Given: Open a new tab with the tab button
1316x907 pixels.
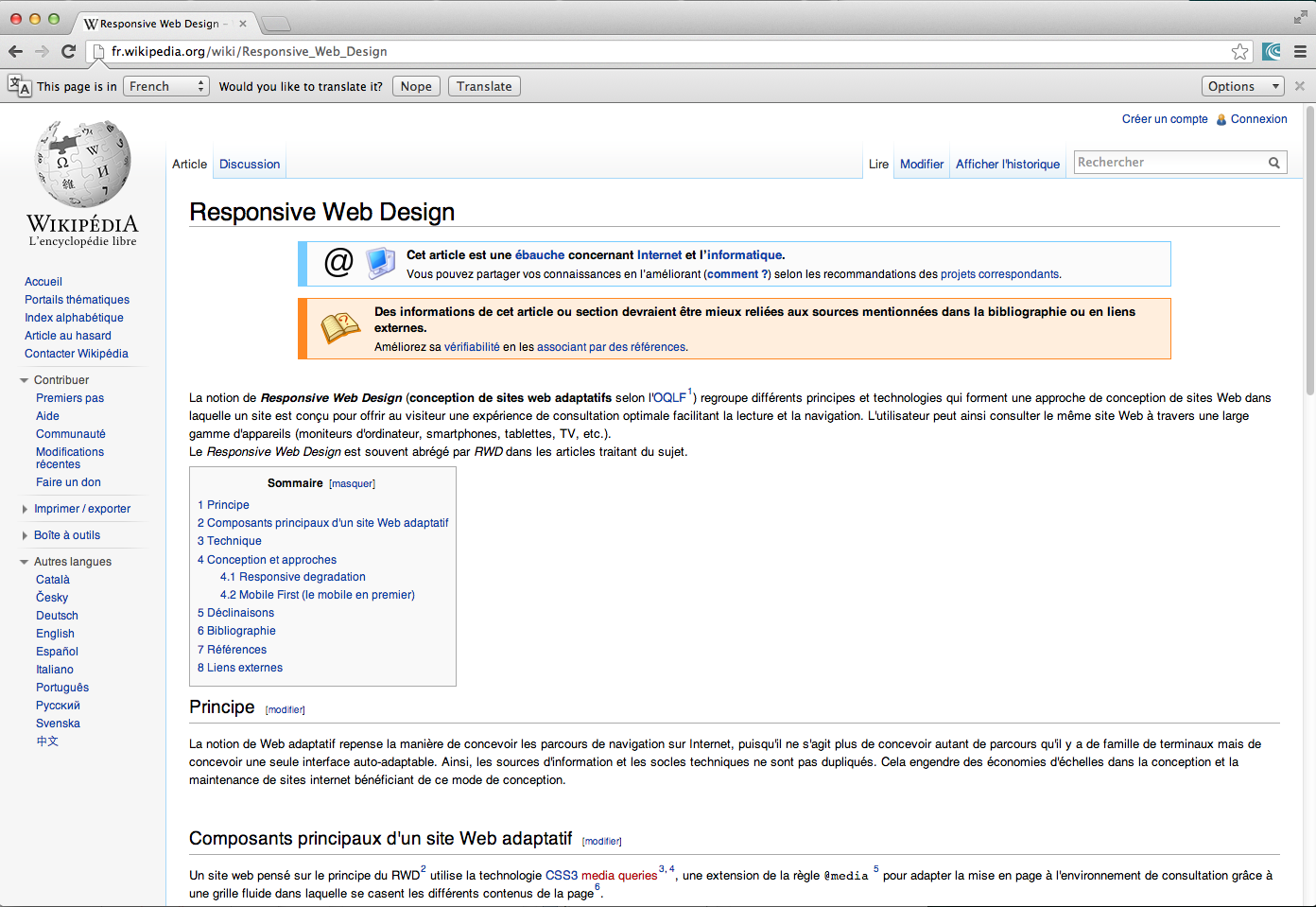Looking at the screenshot, I should coord(275,24).
